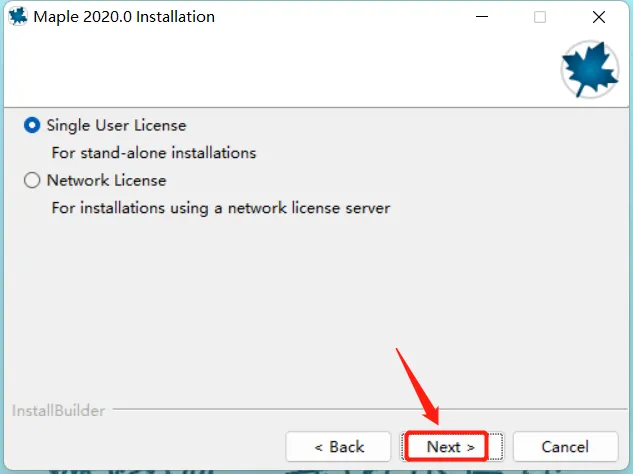633x474 pixels.
Task: Click the Maple leaf title bar icon
Action: point(18,17)
